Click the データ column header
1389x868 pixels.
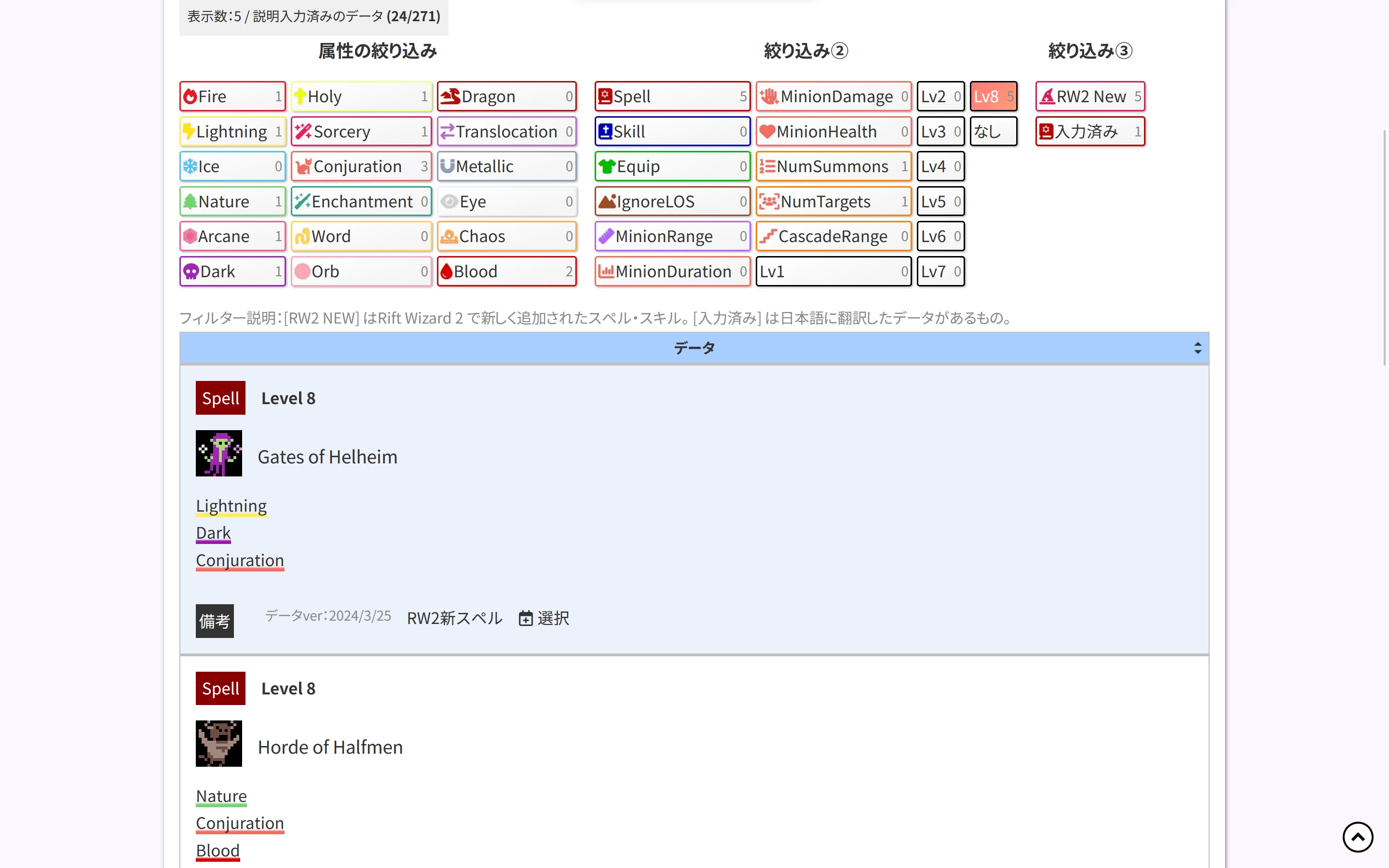(694, 348)
